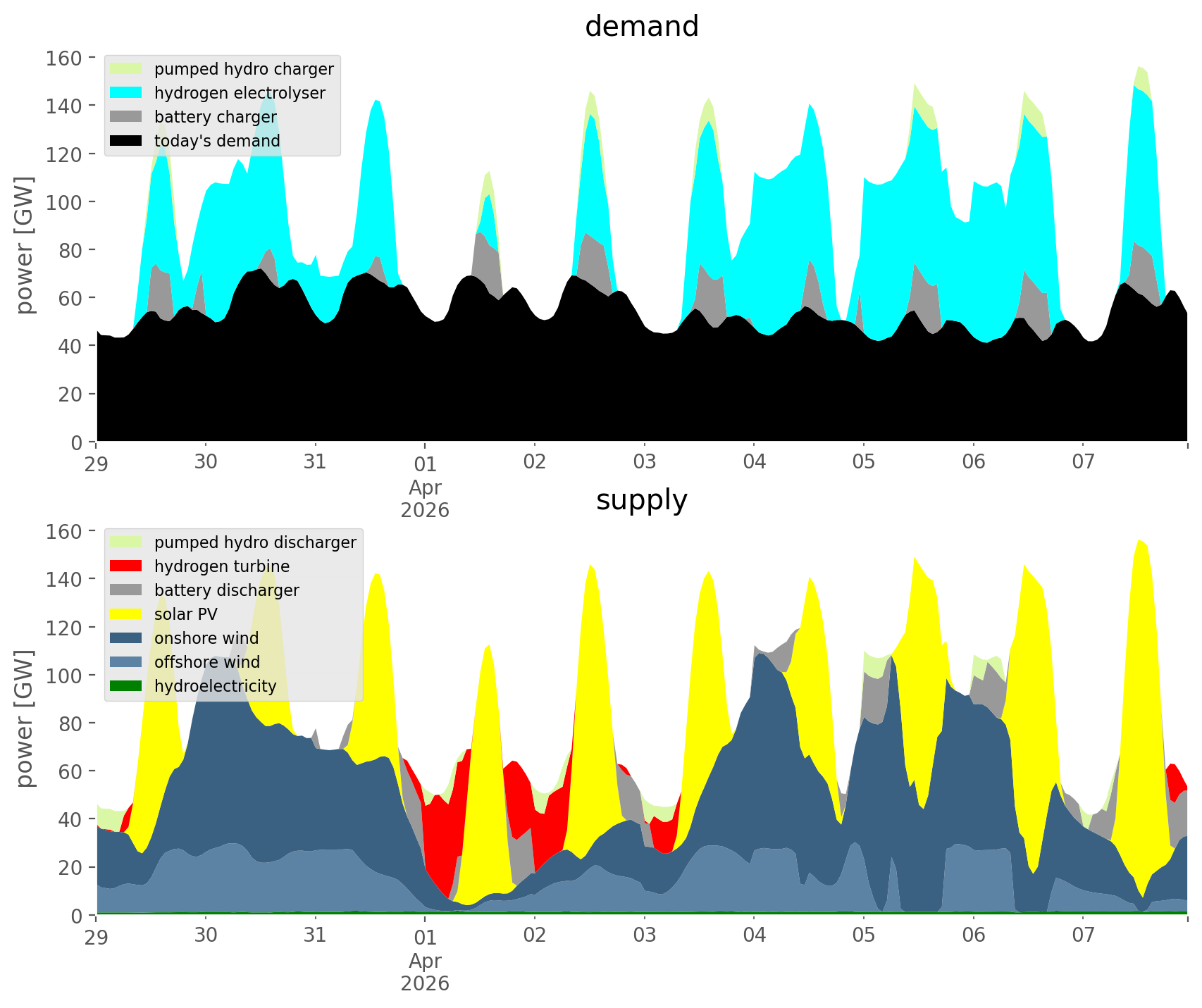
Task: Click the pumped hydro discharger legend label
Action: [255, 542]
